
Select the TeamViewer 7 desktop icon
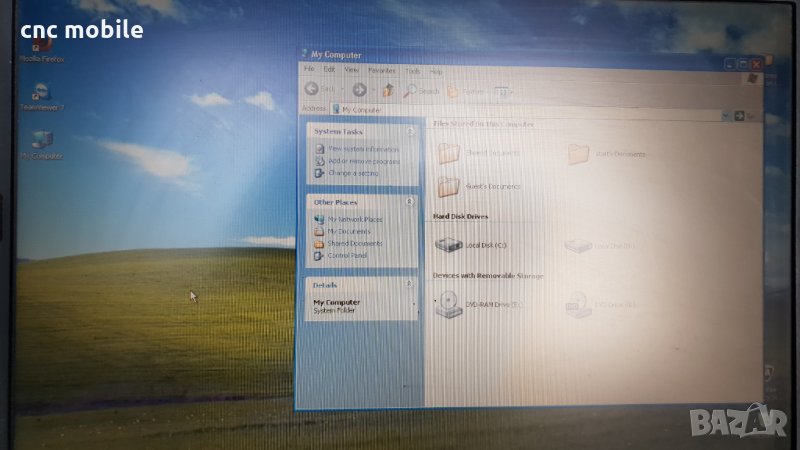coord(42,94)
